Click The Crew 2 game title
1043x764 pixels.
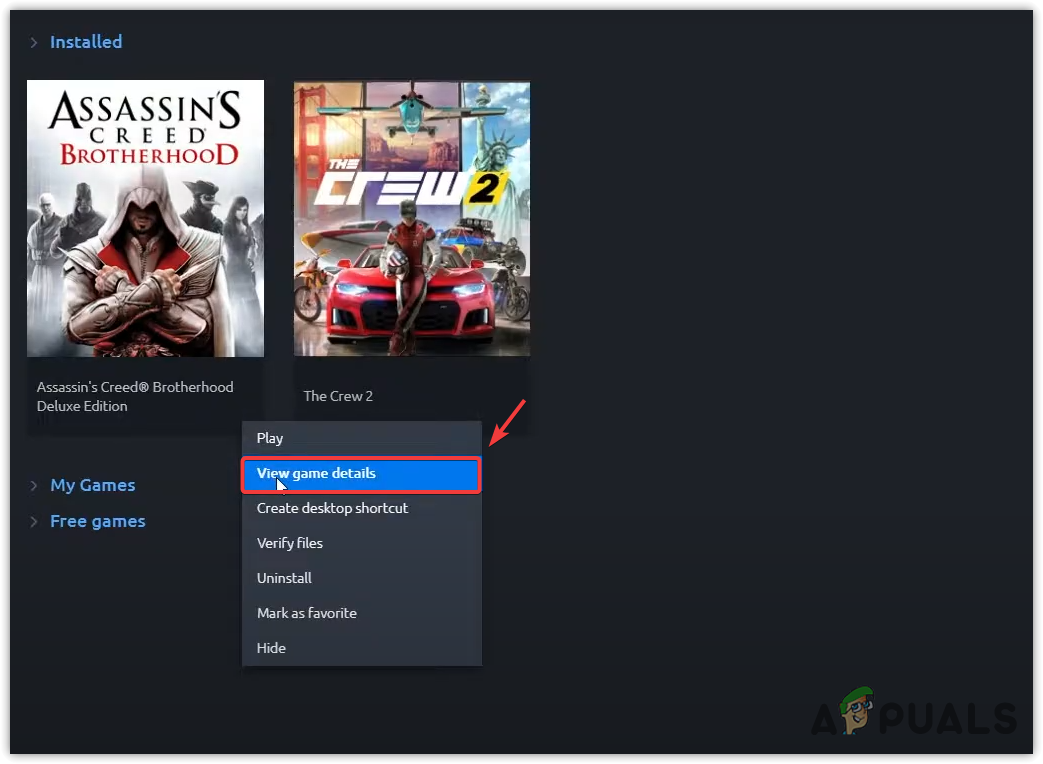click(x=338, y=396)
